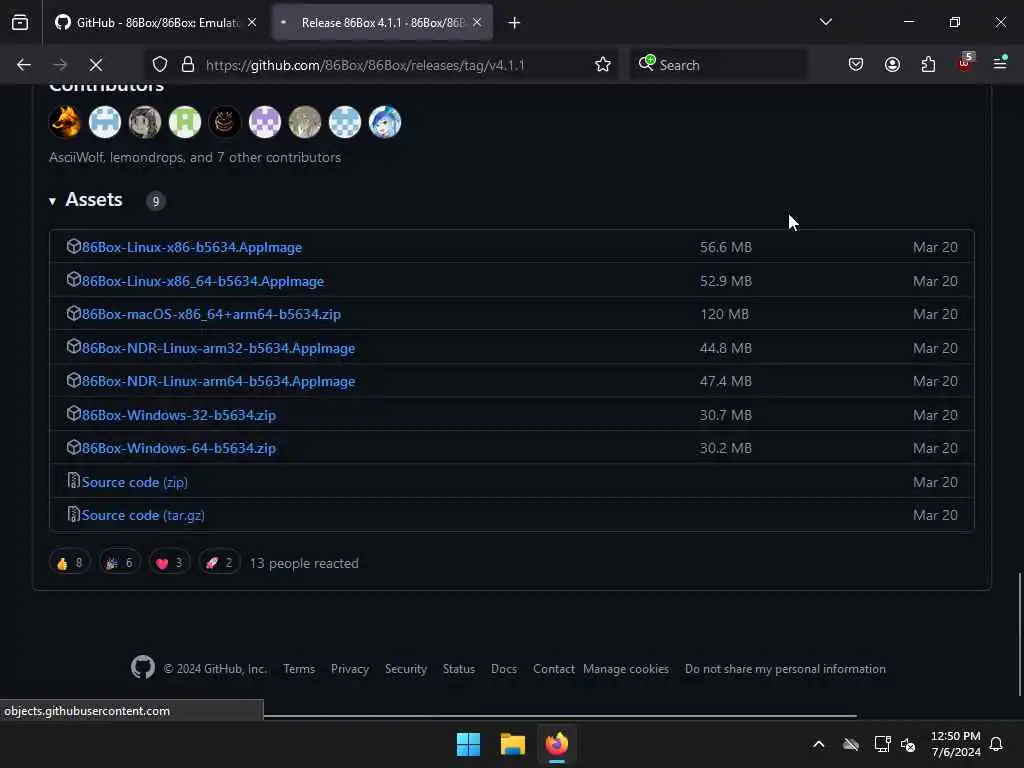The height and width of the screenshot is (768, 1024).
Task: Click the package icon beside 86Box-Windows-64-b5634.zip
Action: click(73, 447)
